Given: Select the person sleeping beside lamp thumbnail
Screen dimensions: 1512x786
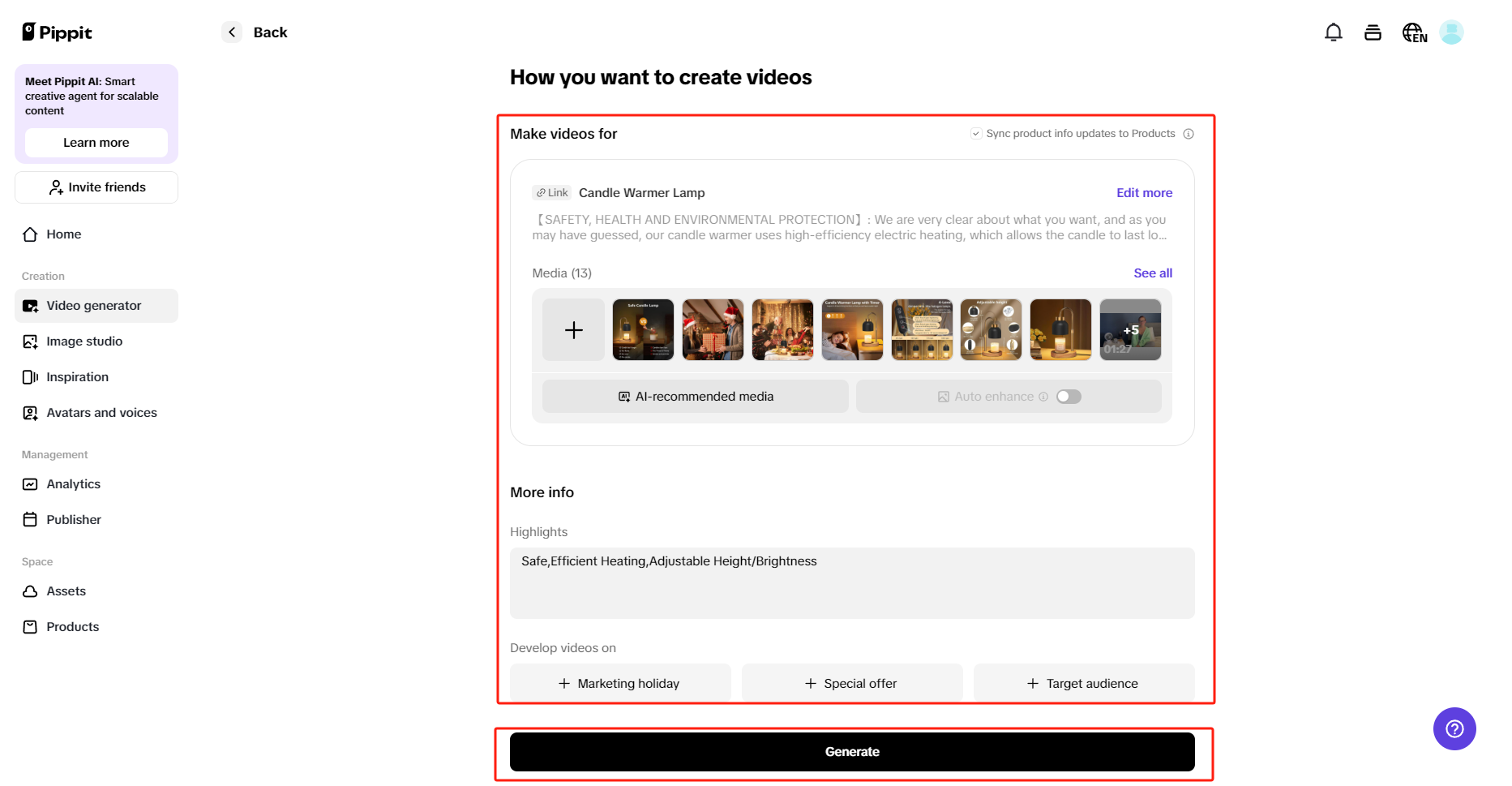Looking at the screenshot, I should pyautogui.click(x=852, y=330).
